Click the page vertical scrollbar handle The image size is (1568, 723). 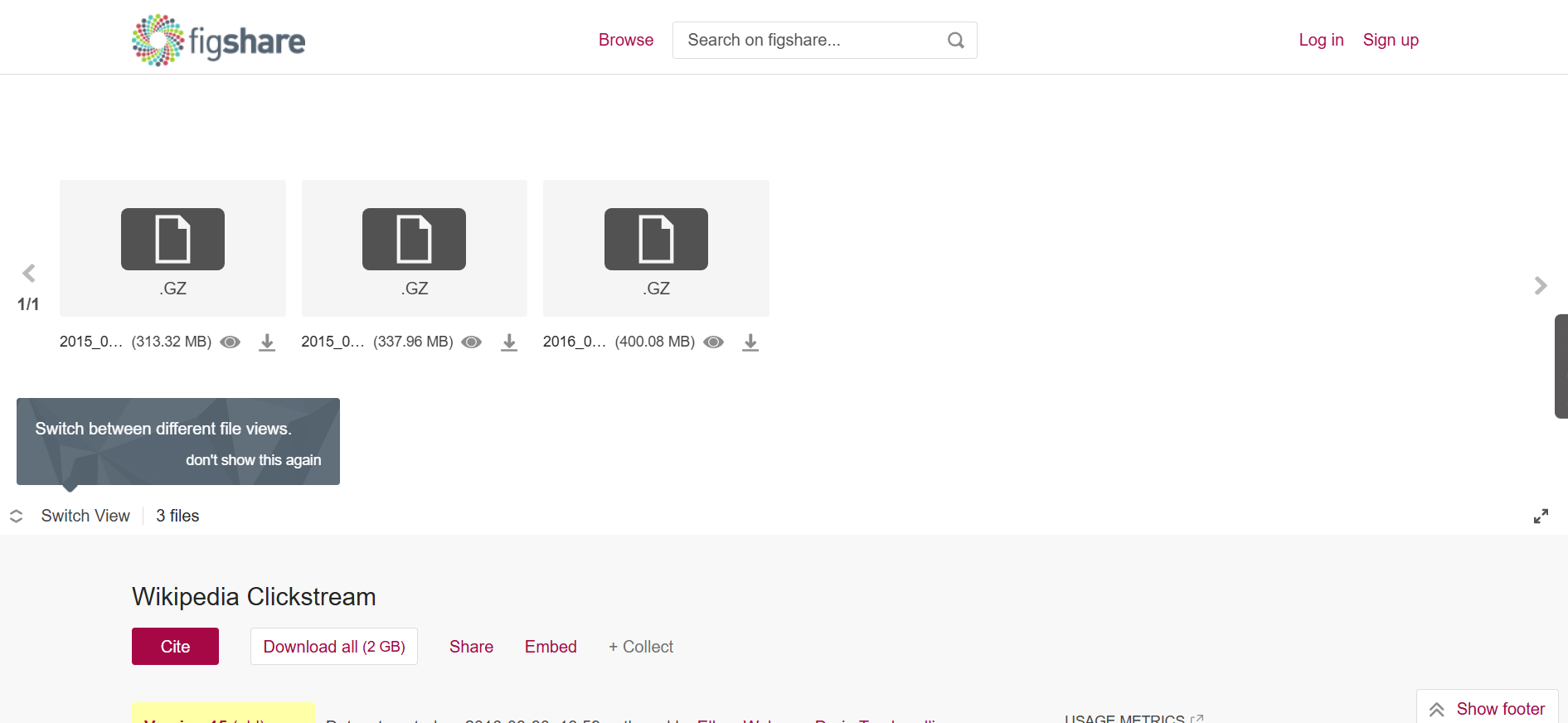point(1561,366)
